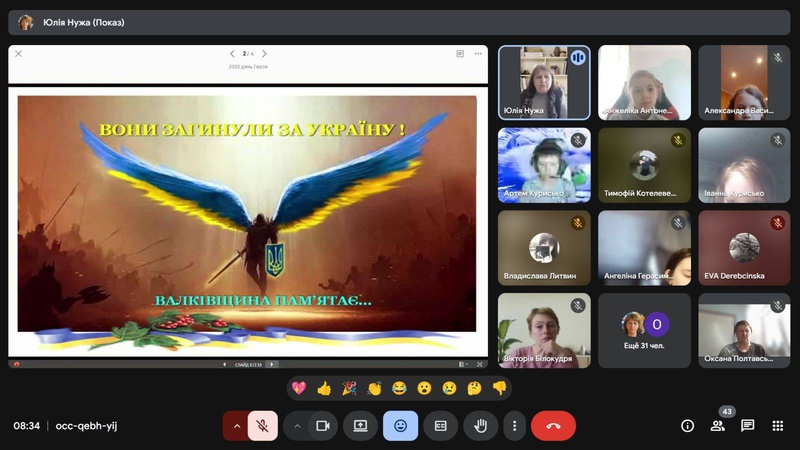Turn on closed captions
This screenshot has width=800, height=450.
pyautogui.click(x=440, y=426)
